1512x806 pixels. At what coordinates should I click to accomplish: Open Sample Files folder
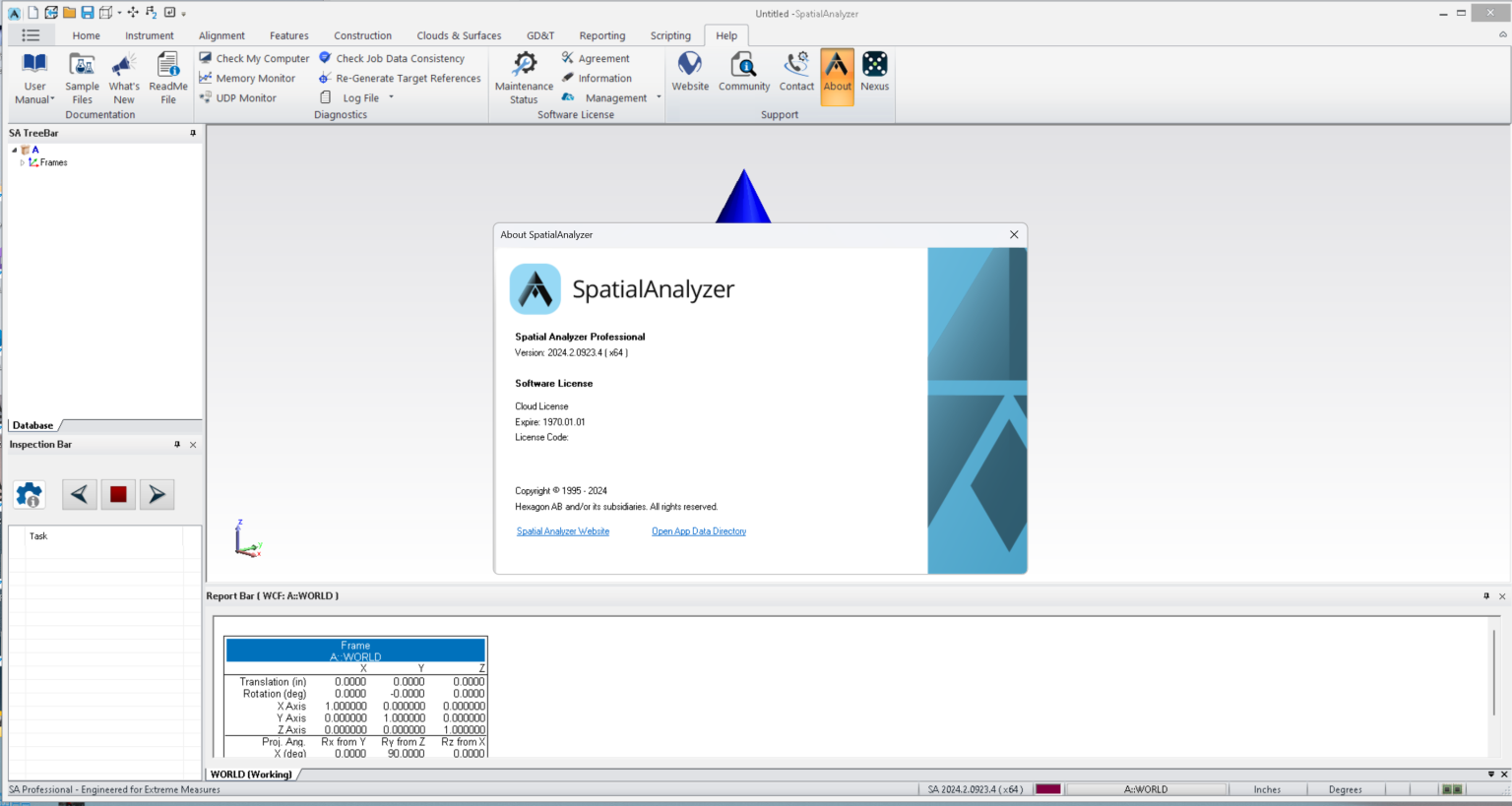(82, 78)
